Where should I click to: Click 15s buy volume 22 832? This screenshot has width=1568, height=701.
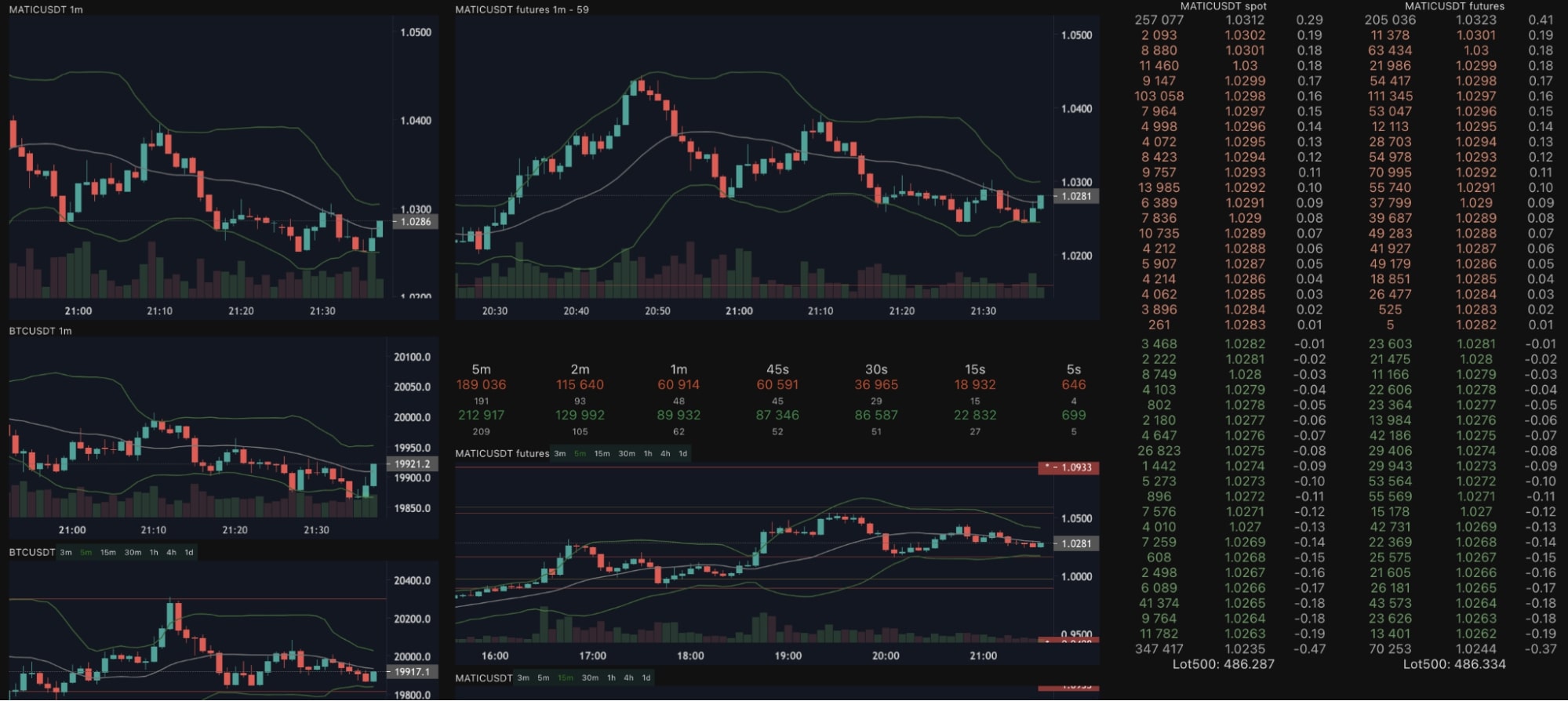tap(975, 416)
